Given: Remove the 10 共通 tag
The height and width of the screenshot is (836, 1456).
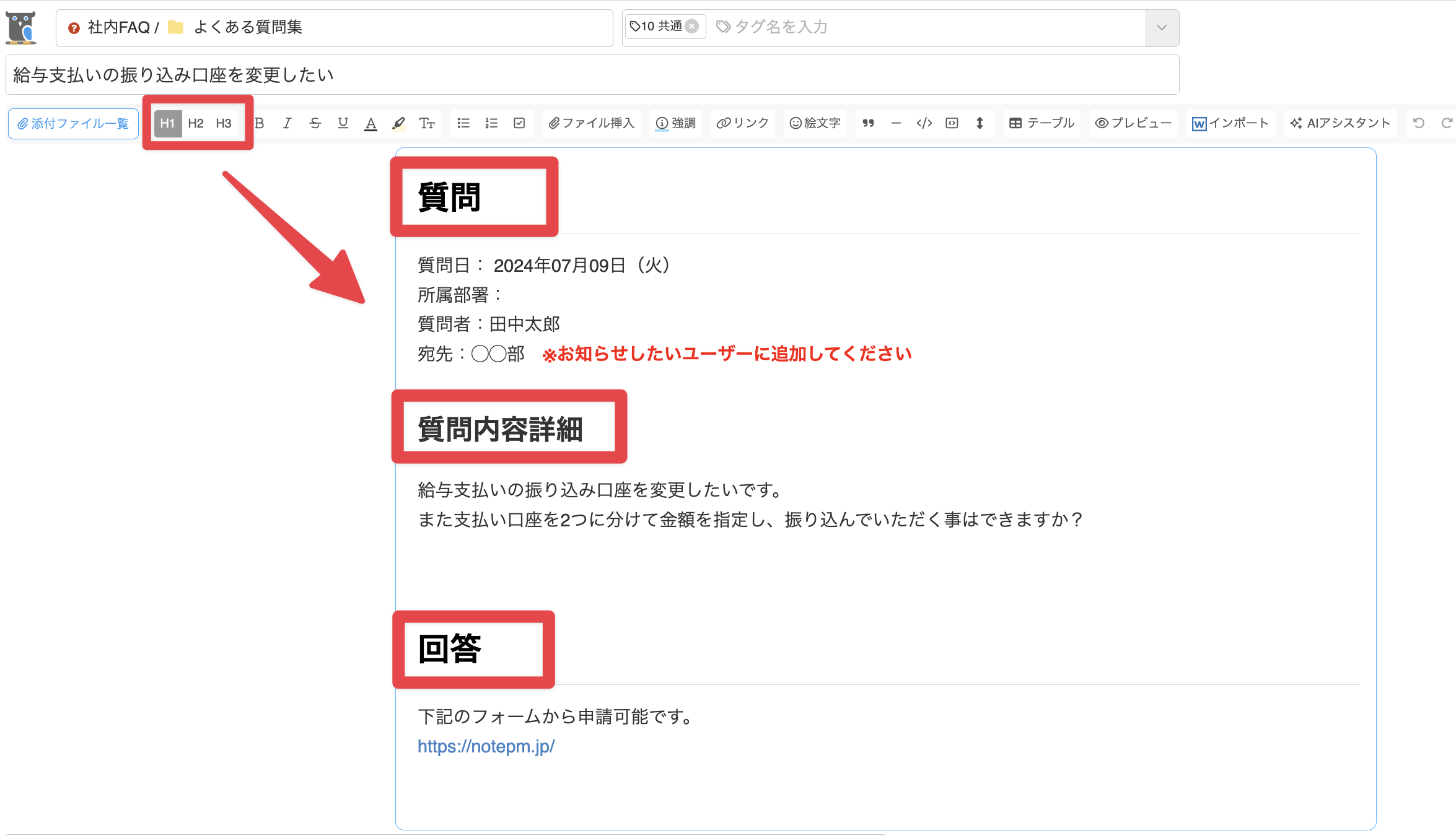Looking at the screenshot, I should click(692, 26).
